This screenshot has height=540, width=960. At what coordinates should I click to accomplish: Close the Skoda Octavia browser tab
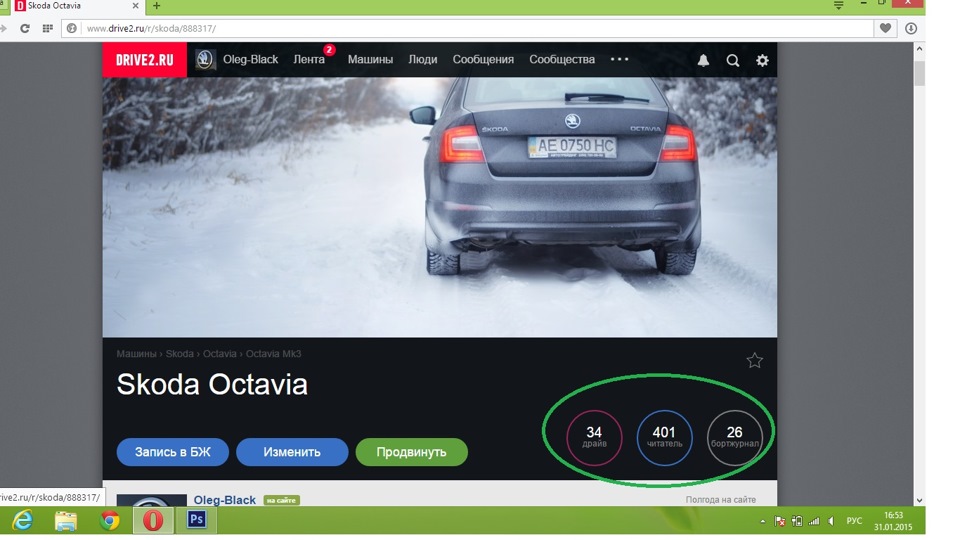(135, 6)
